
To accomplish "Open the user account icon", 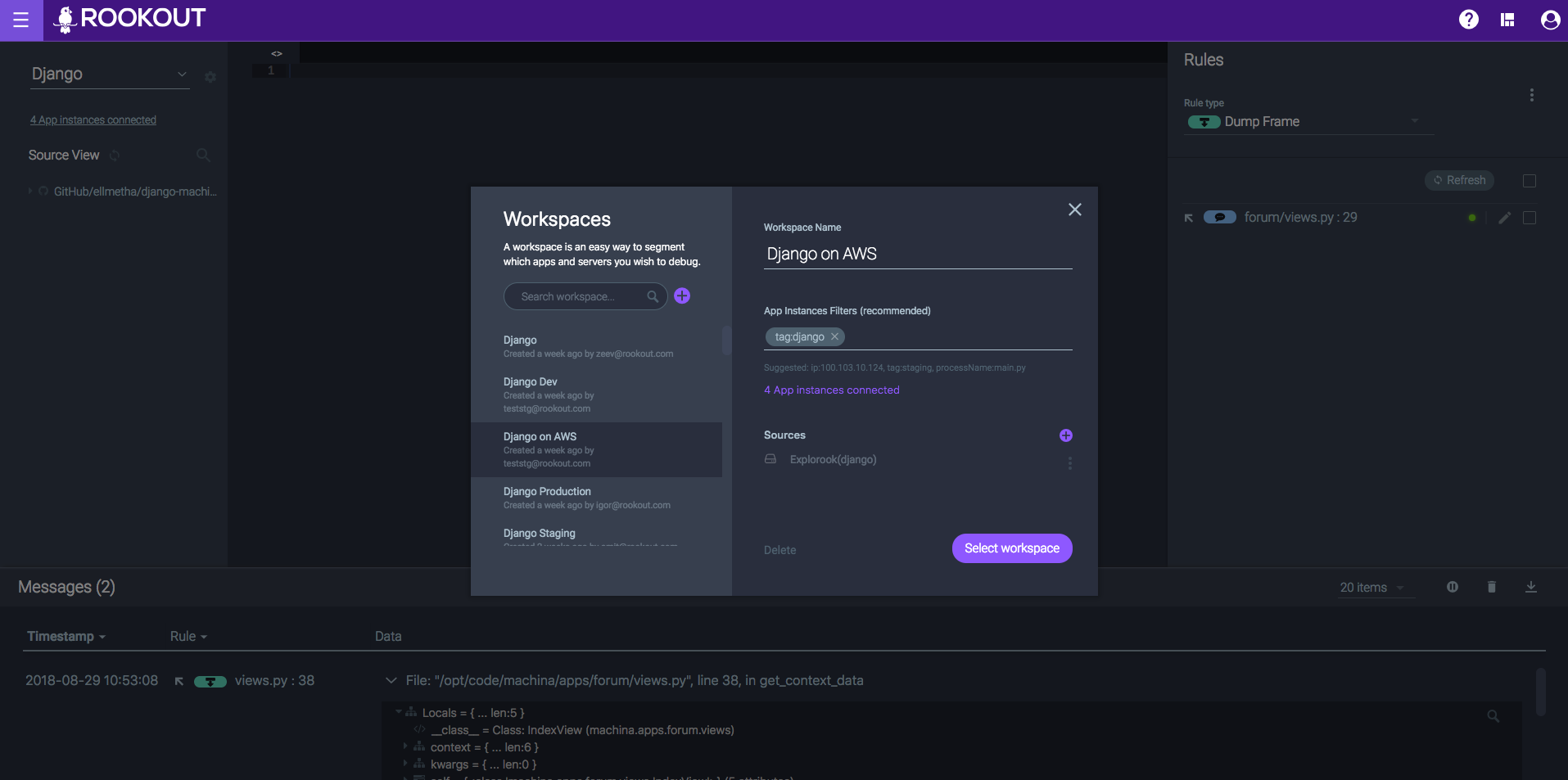I will [1549, 20].
